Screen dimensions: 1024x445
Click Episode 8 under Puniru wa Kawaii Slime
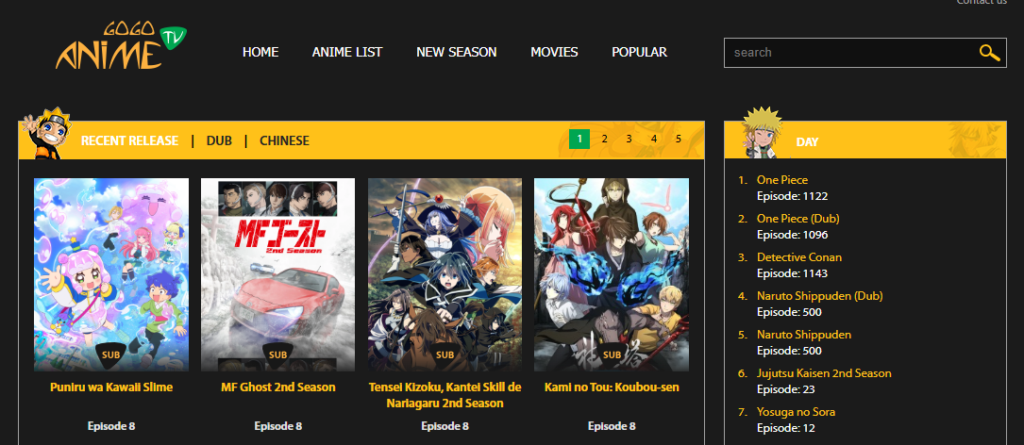(x=111, y=426)
